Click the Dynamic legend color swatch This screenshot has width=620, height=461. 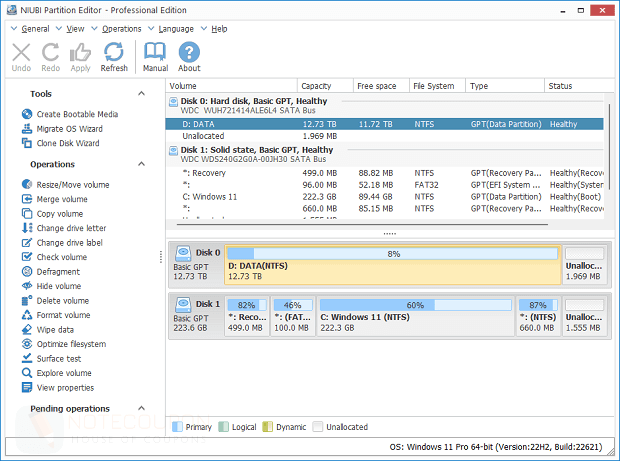(268, 427)
